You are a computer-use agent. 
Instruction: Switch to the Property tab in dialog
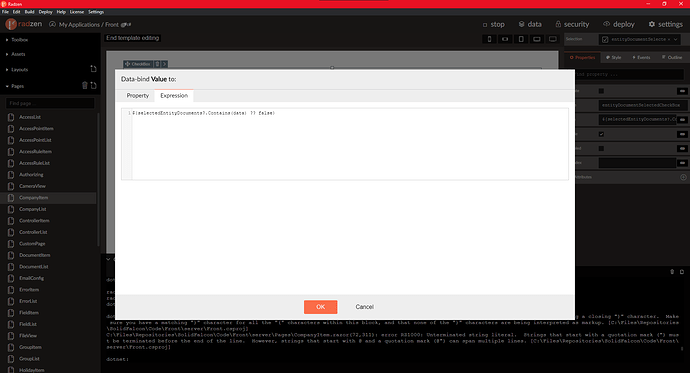[x=138, y=95]
